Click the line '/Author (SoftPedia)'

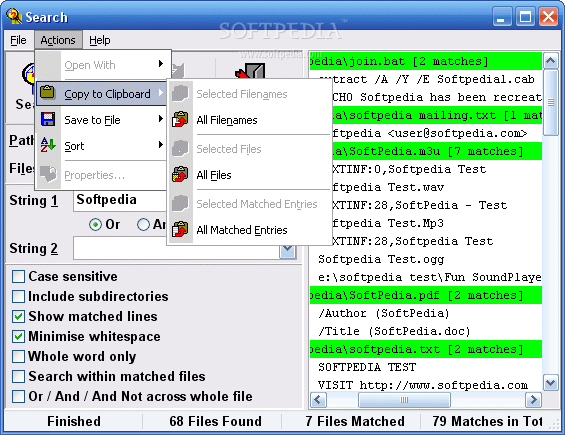pos(384,313)
